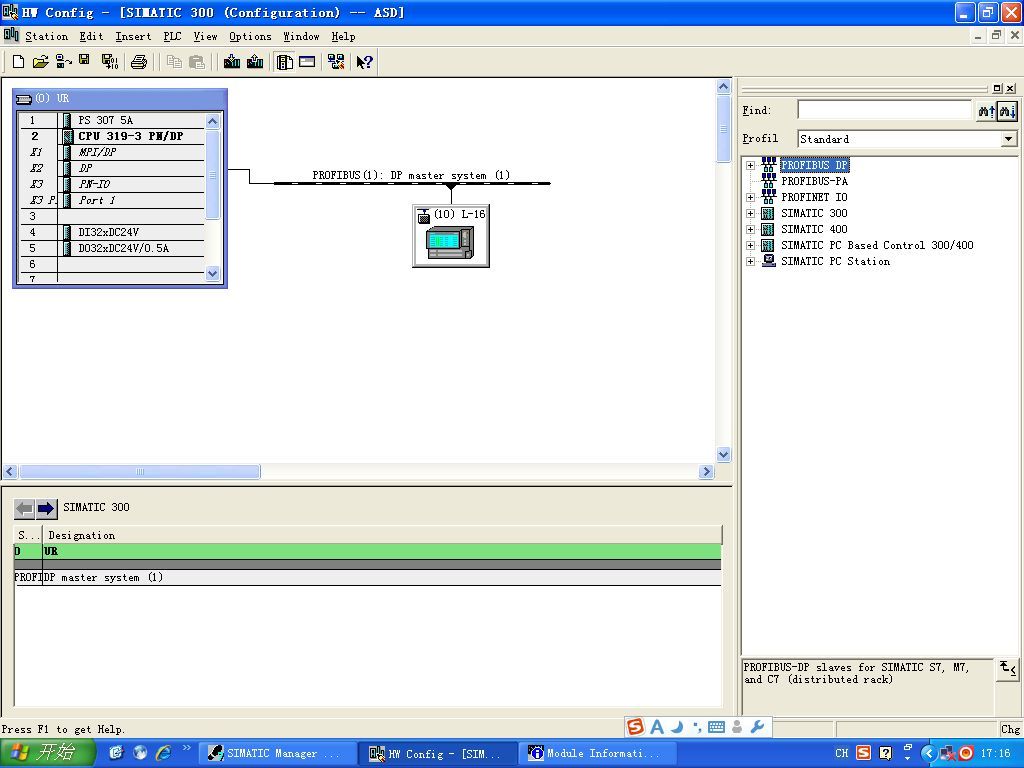Open the Options menu
The width and height of the screenshot is (1024, 768).
[x=250, y=37]
